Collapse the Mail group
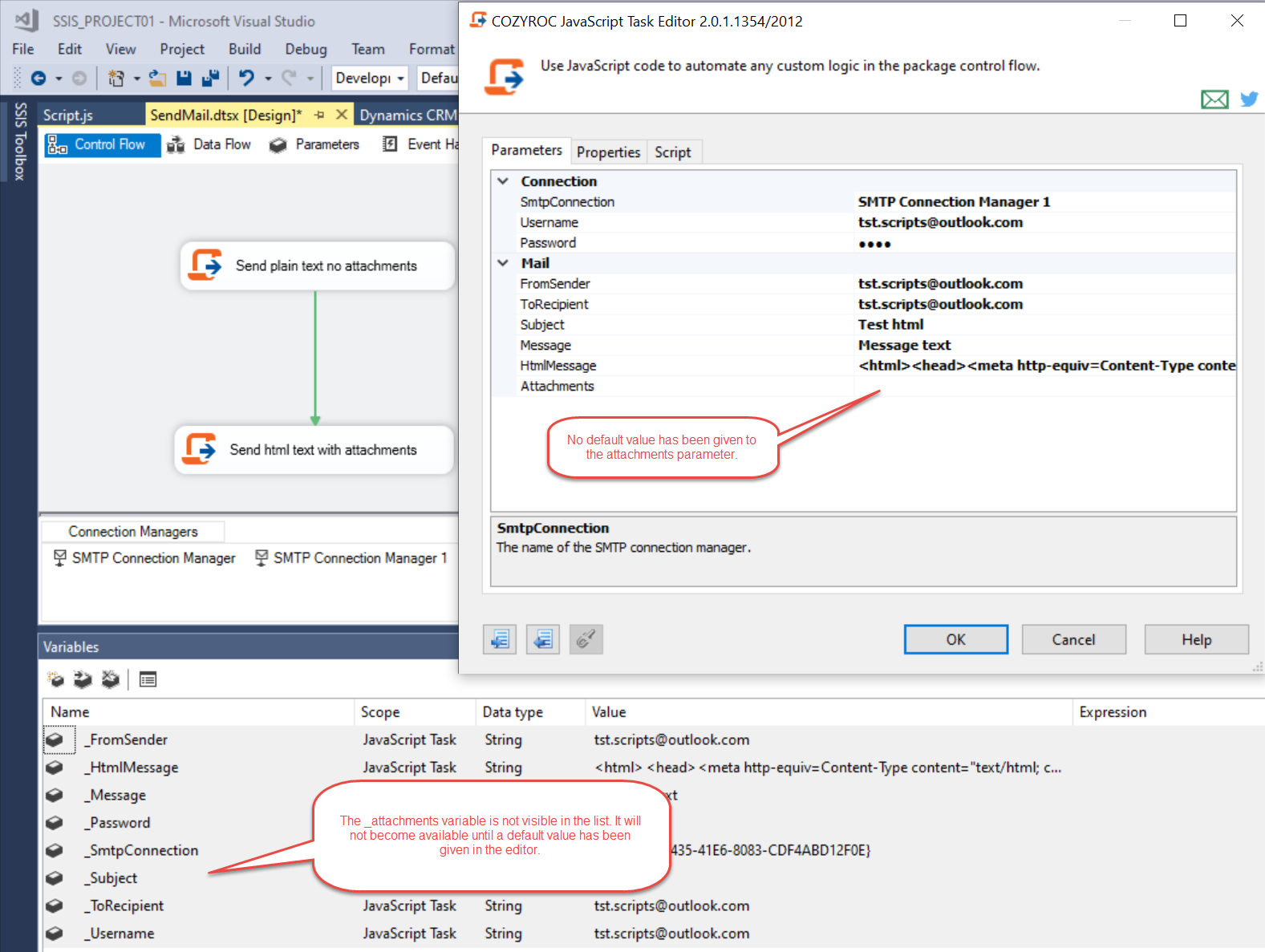The image size is (1265, 952). coord(503,263)
